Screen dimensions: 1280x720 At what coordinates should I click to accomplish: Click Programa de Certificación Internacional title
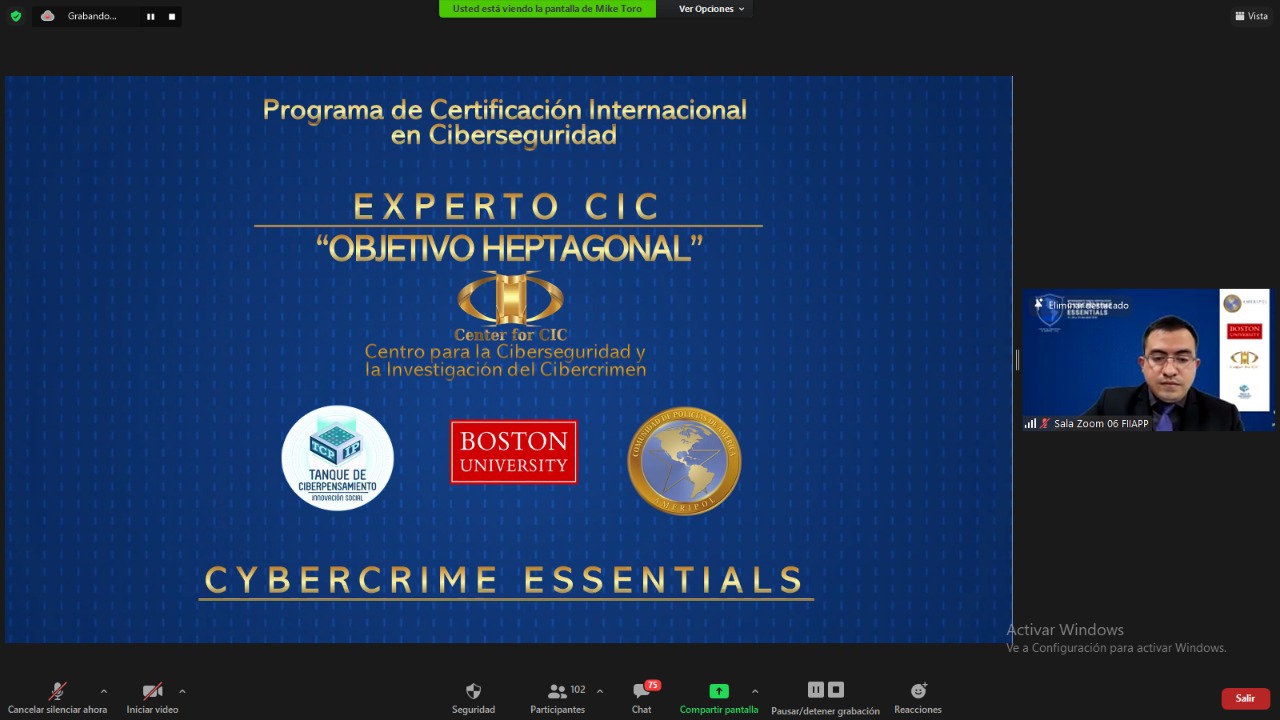click(x=505, y=122)
